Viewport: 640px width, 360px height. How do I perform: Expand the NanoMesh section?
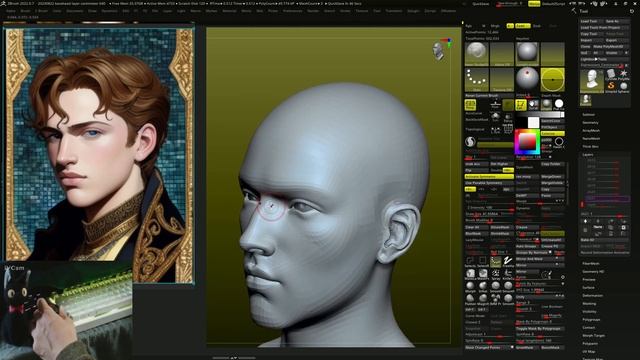[x=591, y=138]
